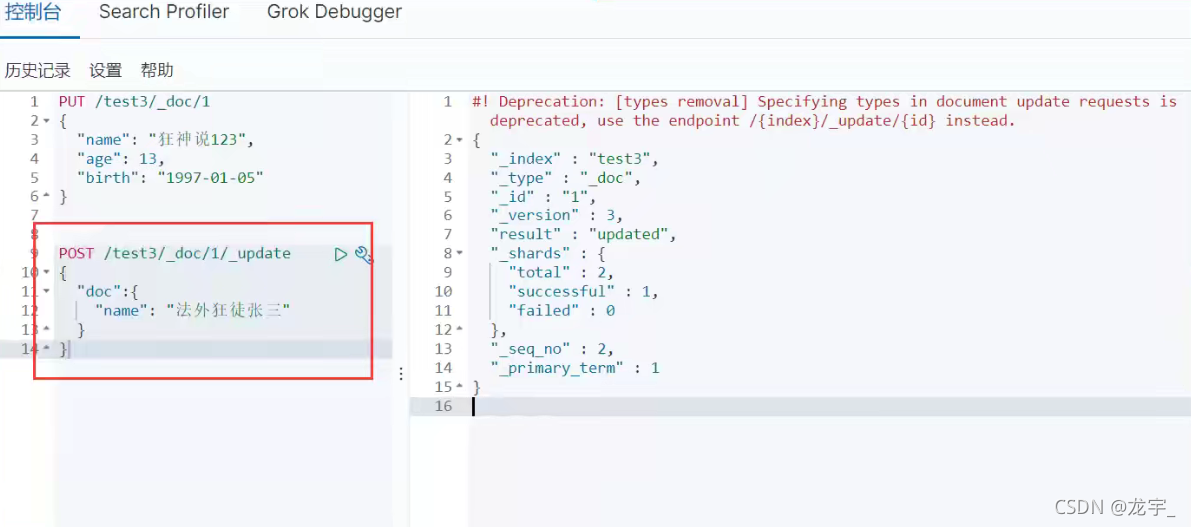This screenshot has height=527, width=1191.
Task: Switch to the Grok Debugger tab
Action: pos(334,12)
